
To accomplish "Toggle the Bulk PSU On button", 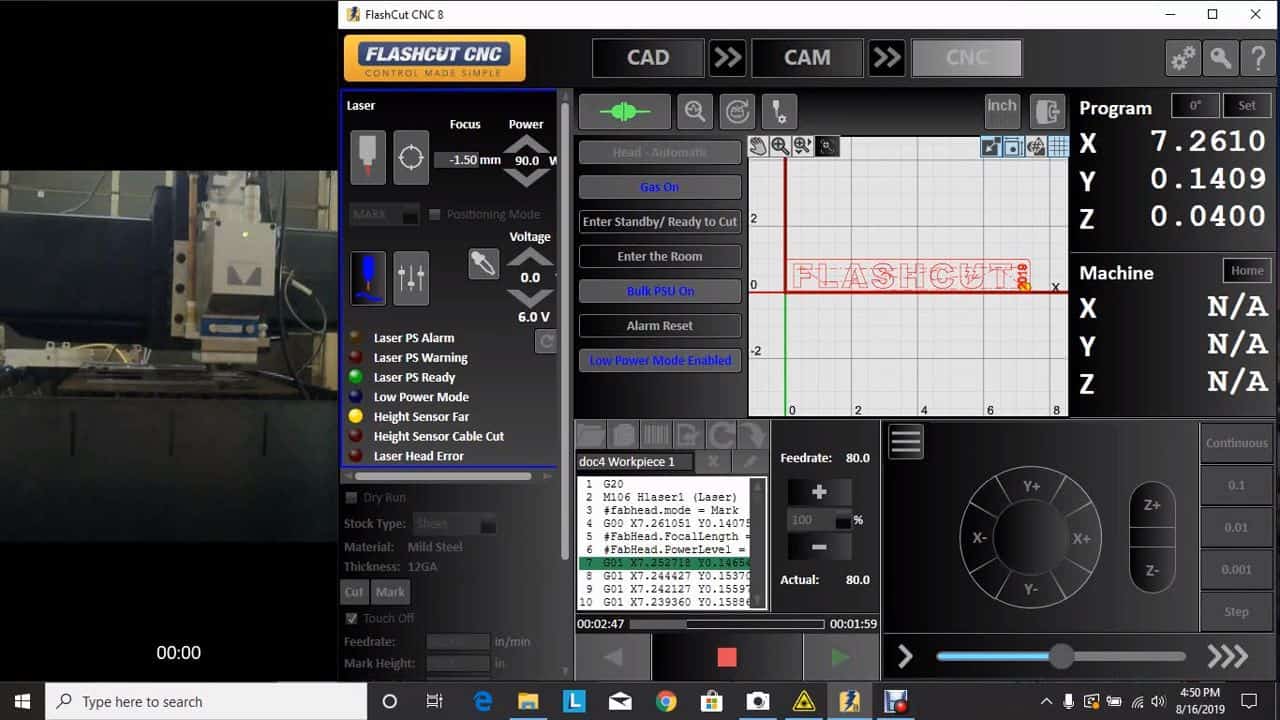I will (x=660, y=291).
